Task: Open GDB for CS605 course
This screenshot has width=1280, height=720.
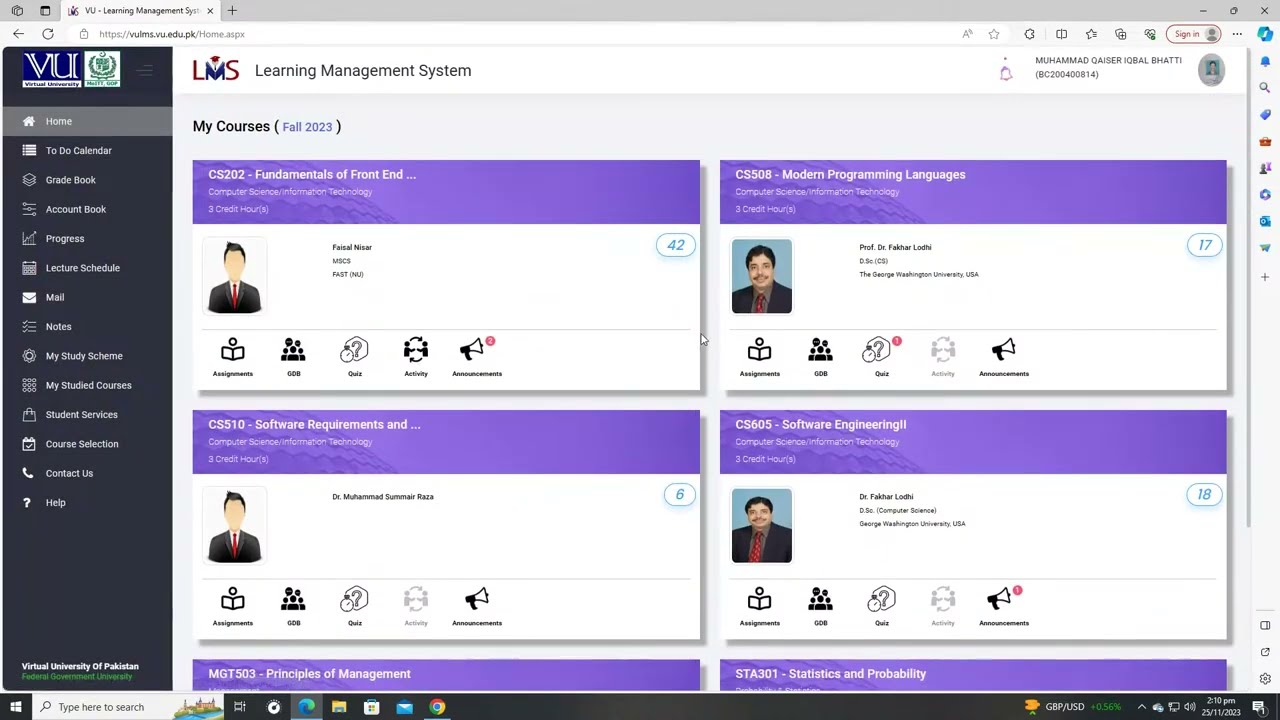Action: [x=820, y=606]
